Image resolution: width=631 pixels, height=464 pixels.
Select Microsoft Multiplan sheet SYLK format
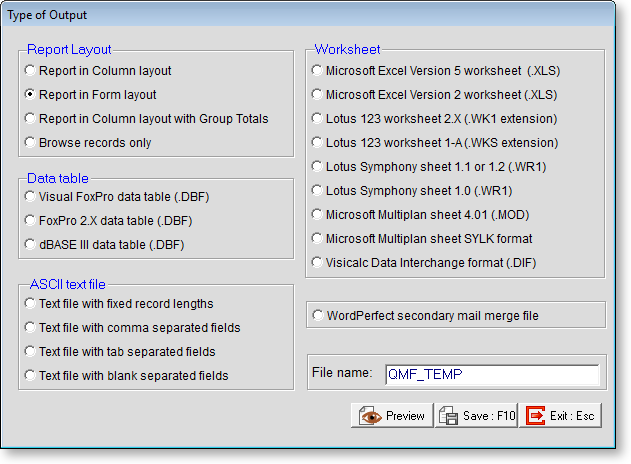click(318, 239)
